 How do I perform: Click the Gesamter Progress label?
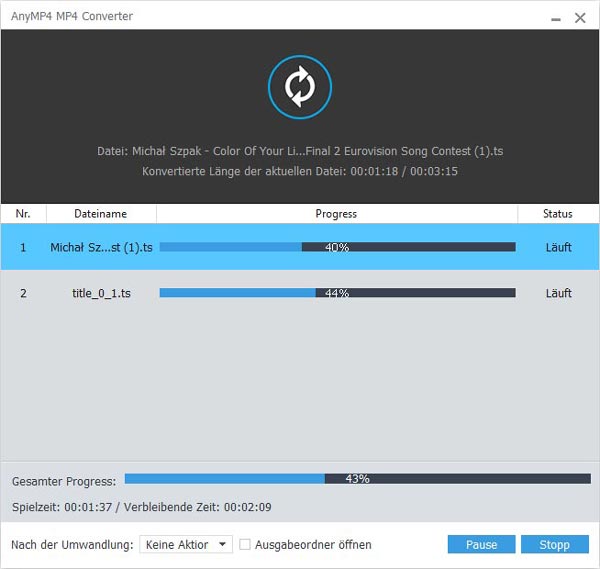(x=64, y=481)
